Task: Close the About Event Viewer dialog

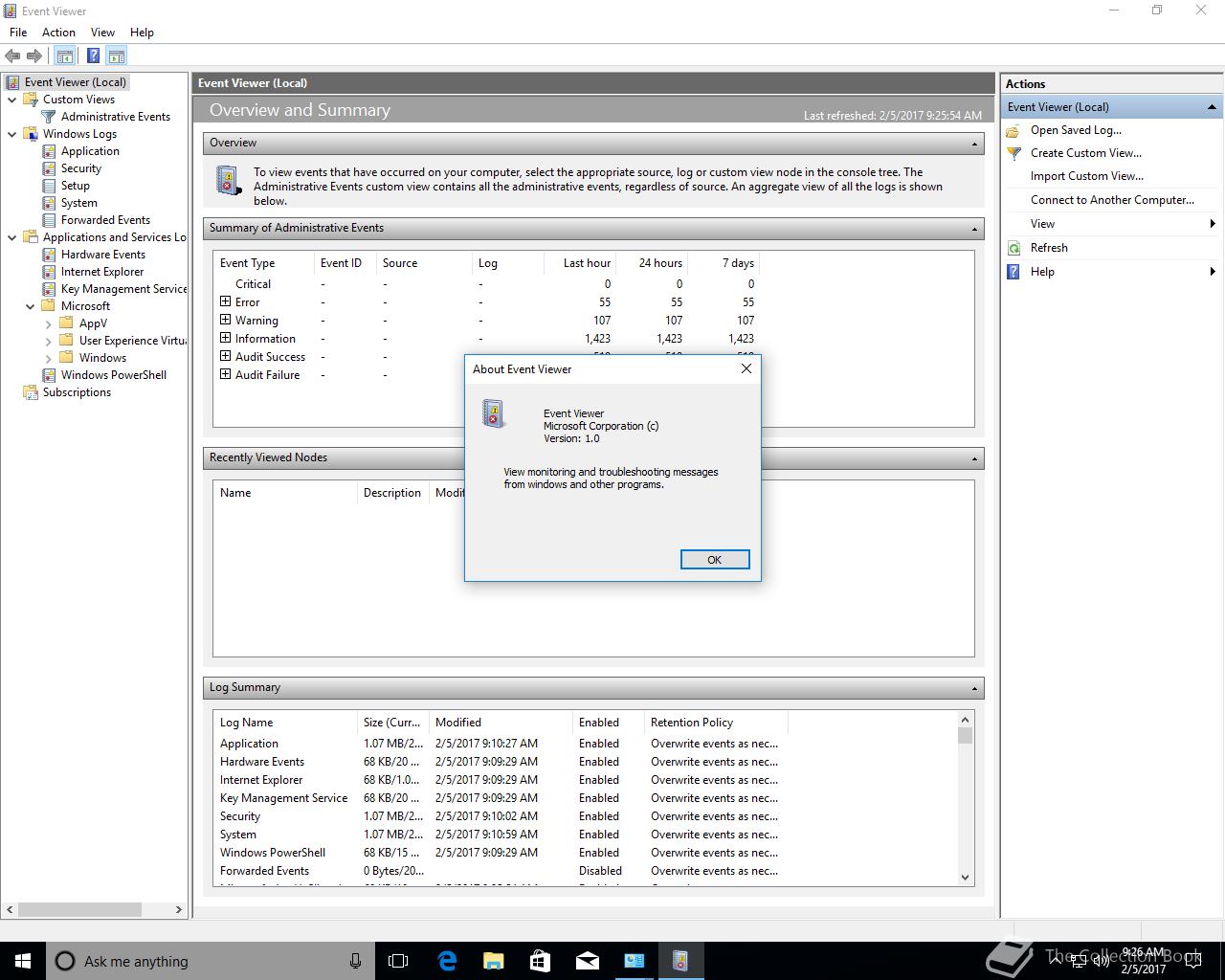Action: point(746,368)
